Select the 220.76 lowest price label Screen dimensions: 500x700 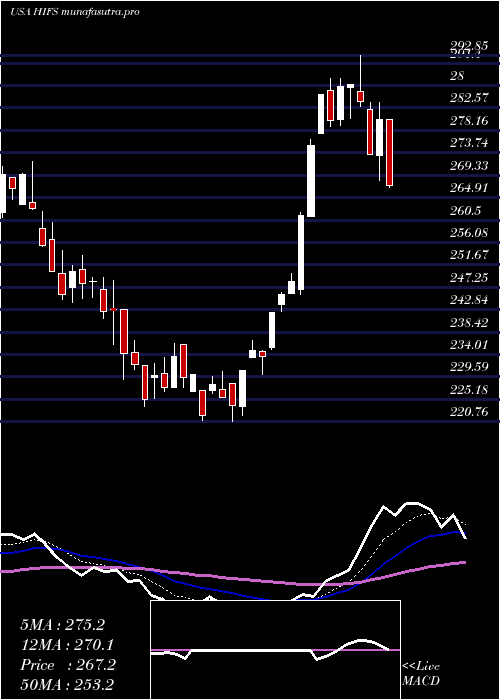tap(470, 412)
